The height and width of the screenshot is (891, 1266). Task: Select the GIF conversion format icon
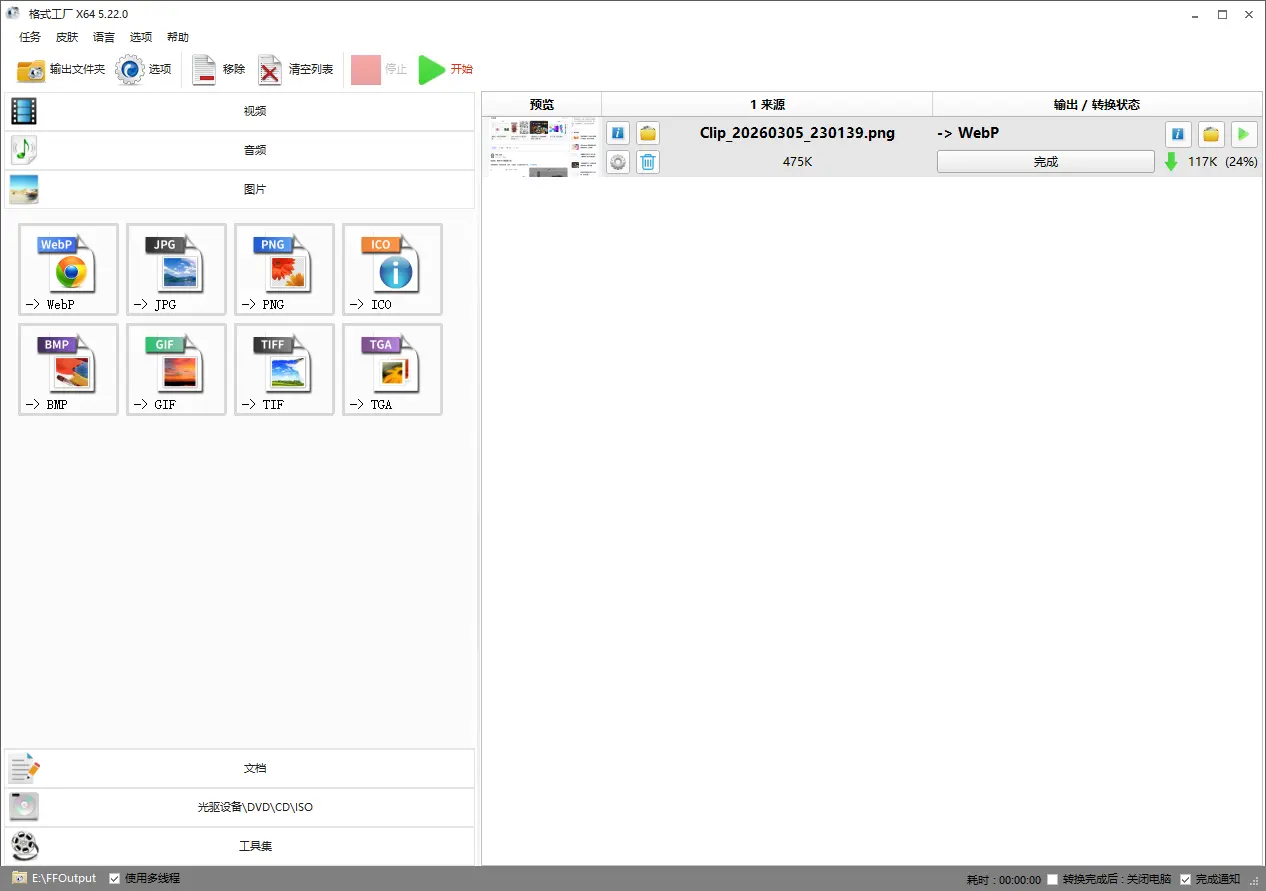point(175,368)
